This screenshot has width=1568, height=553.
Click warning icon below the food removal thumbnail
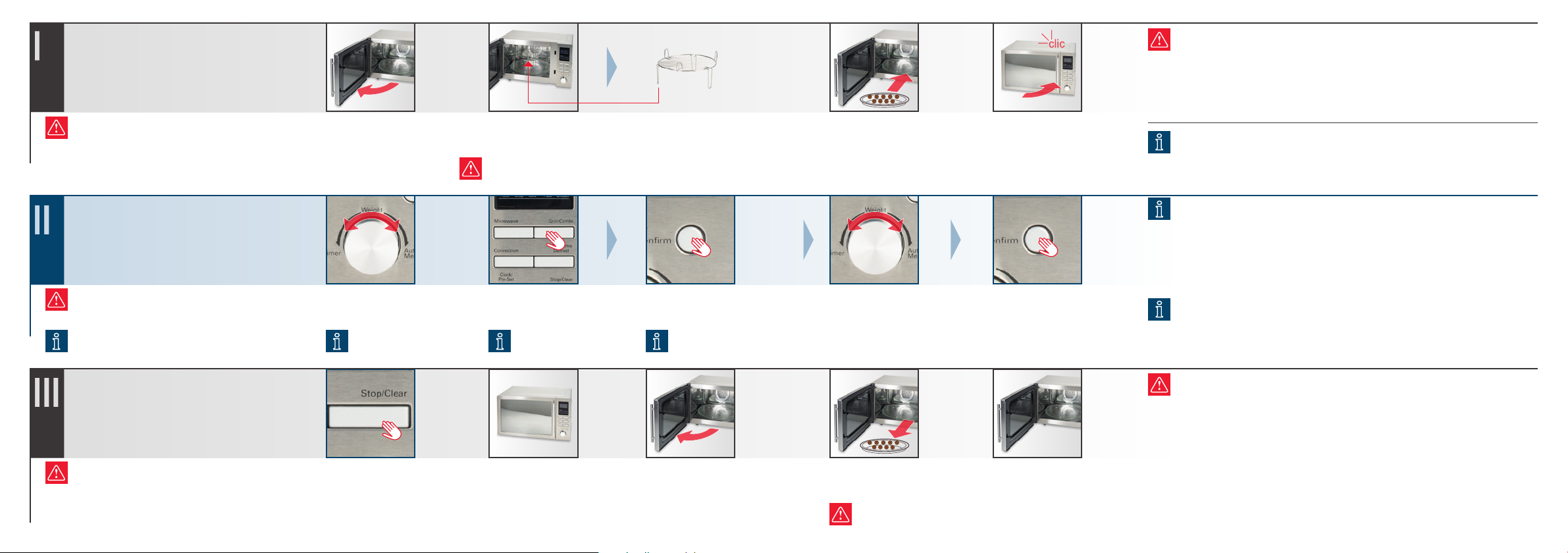(841, 514)
